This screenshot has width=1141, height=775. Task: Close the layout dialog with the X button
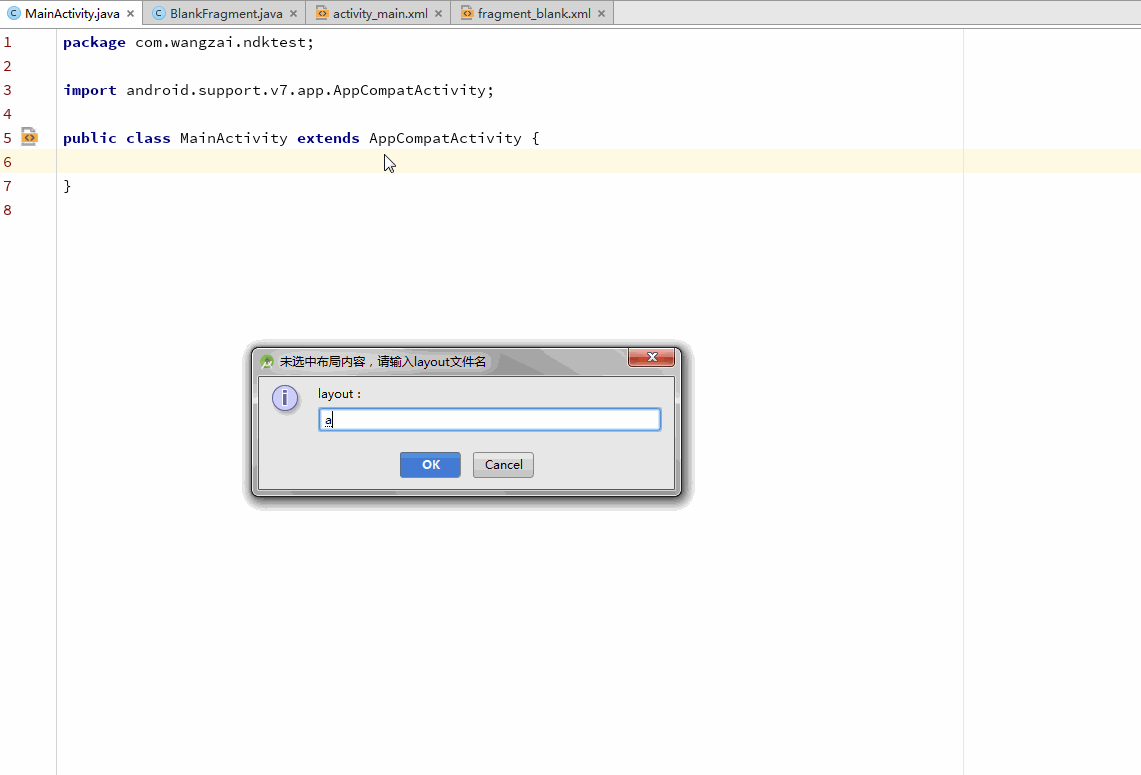(651, 357)
